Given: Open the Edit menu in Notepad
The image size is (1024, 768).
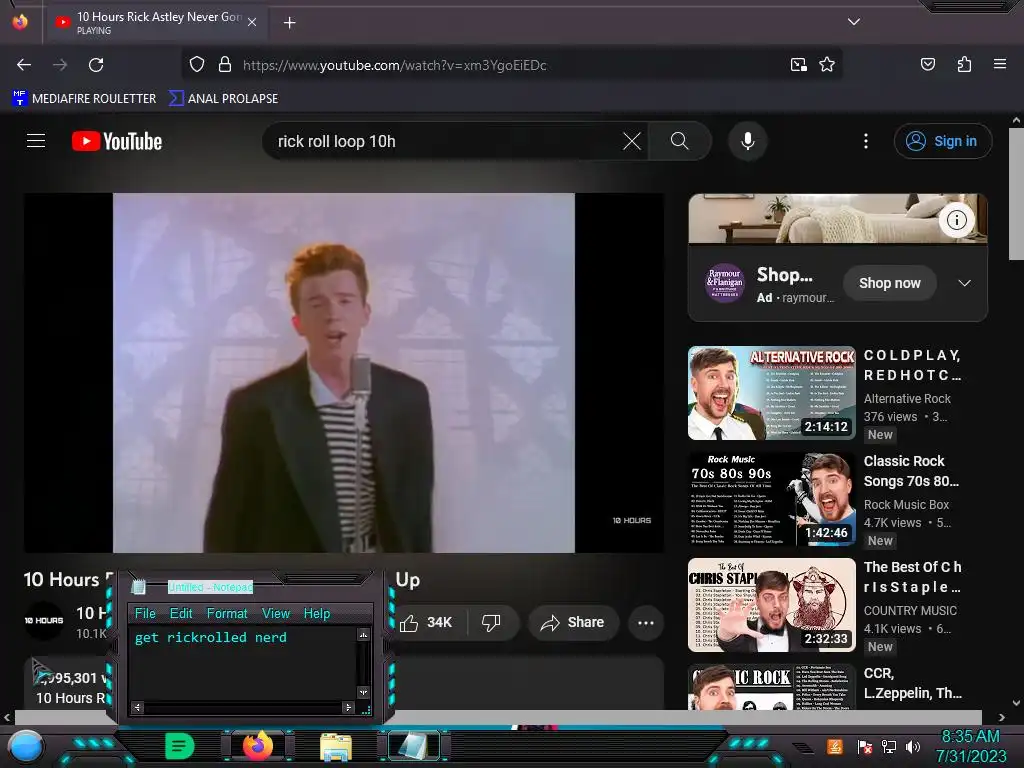Looking at the screenshot, I should point(181,613).
